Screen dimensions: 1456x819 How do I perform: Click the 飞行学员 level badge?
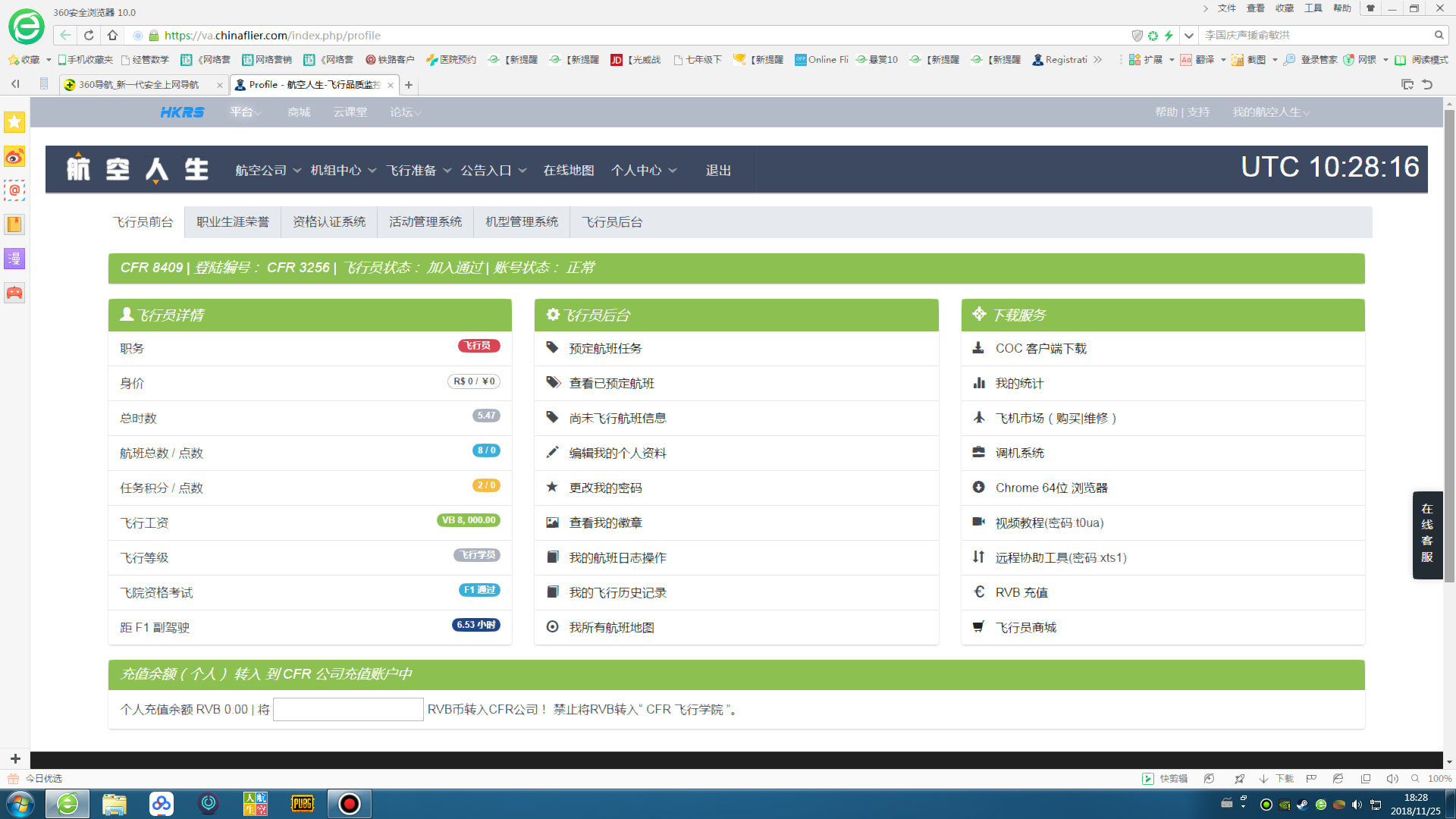click(x=477, y=555)
